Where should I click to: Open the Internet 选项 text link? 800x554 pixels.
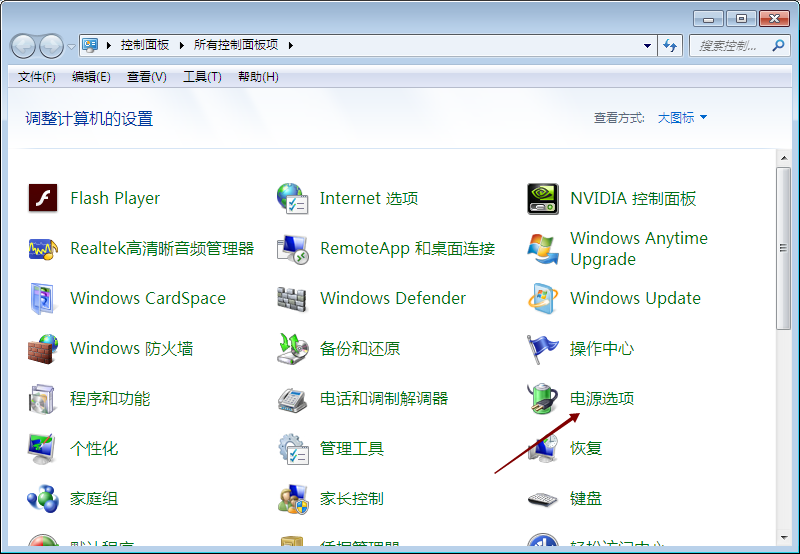(x=369, y=198)
